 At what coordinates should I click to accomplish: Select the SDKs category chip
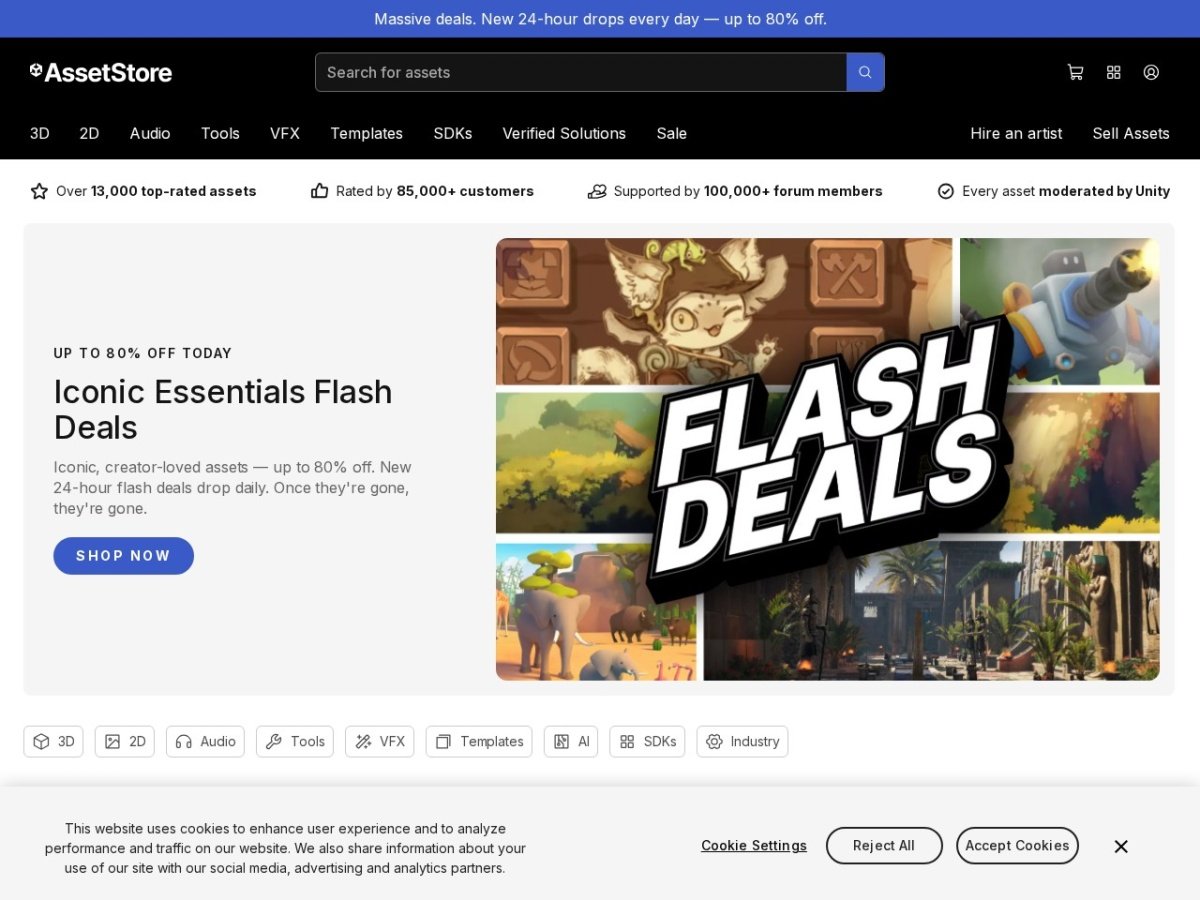pyautogui.click(x=647, y=741)
